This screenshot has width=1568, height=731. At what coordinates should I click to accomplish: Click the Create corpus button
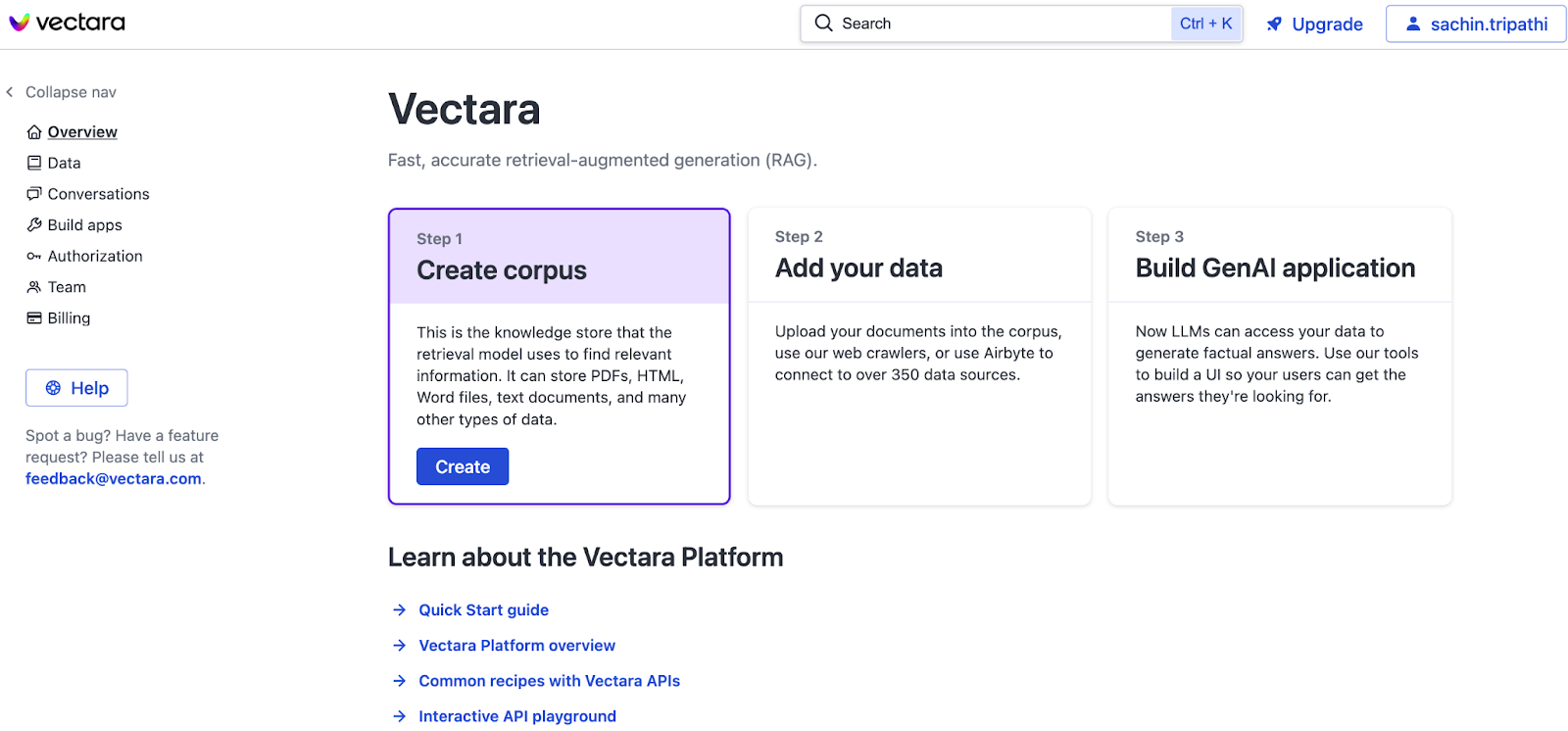click(463, 466)
